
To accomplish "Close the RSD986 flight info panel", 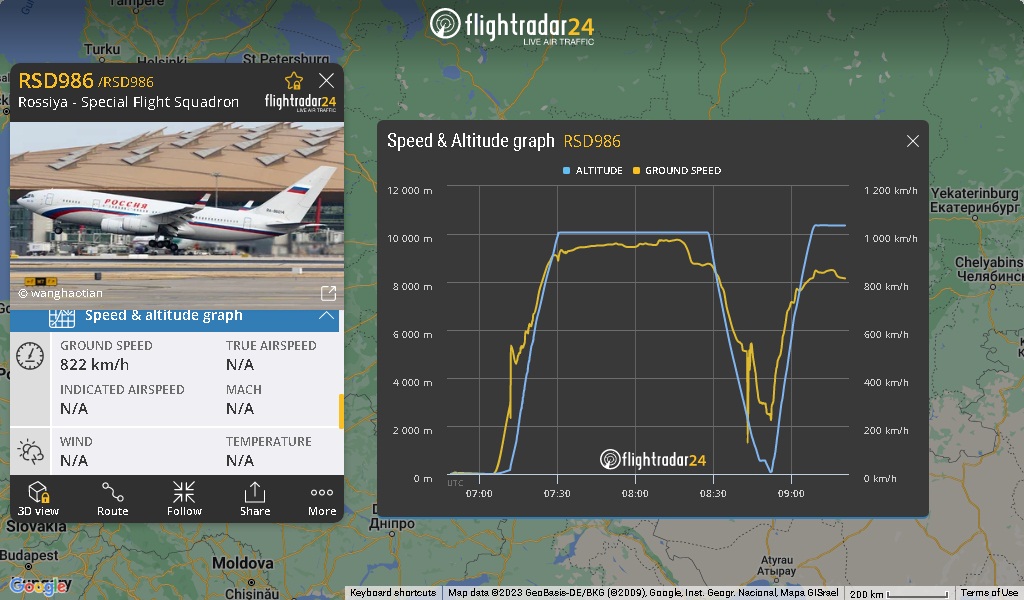I will pyautogui.click(x=327, y=80).
